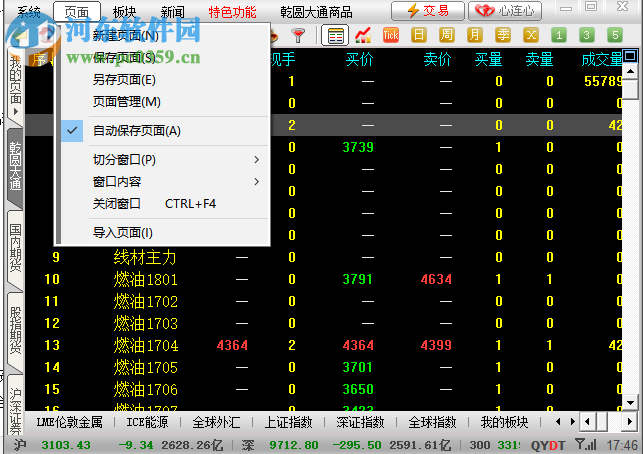Sort by 卖量 column header

click(539, 59)
